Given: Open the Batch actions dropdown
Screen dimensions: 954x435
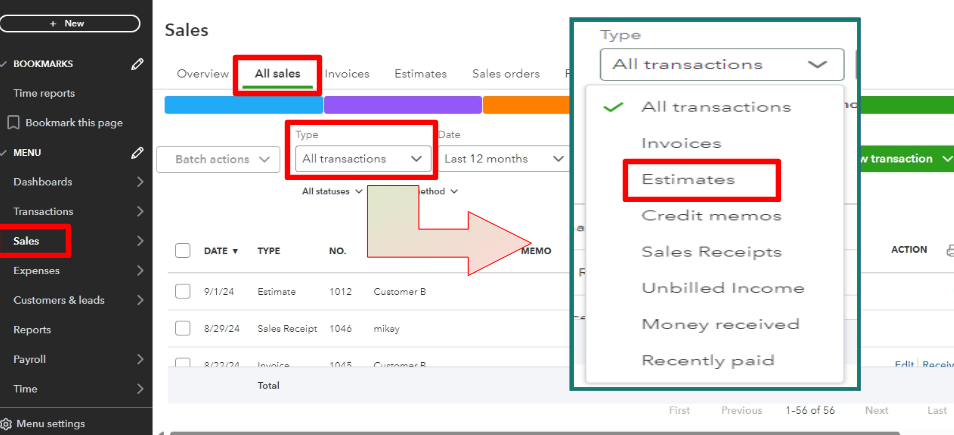Looking at the screenshot, I should point(218,159).
